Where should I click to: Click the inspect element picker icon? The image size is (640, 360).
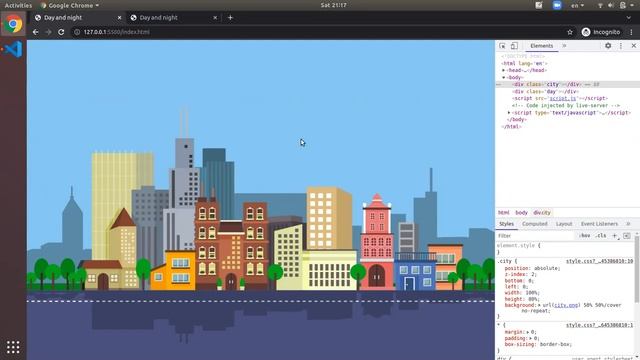(x=502, y=46)
